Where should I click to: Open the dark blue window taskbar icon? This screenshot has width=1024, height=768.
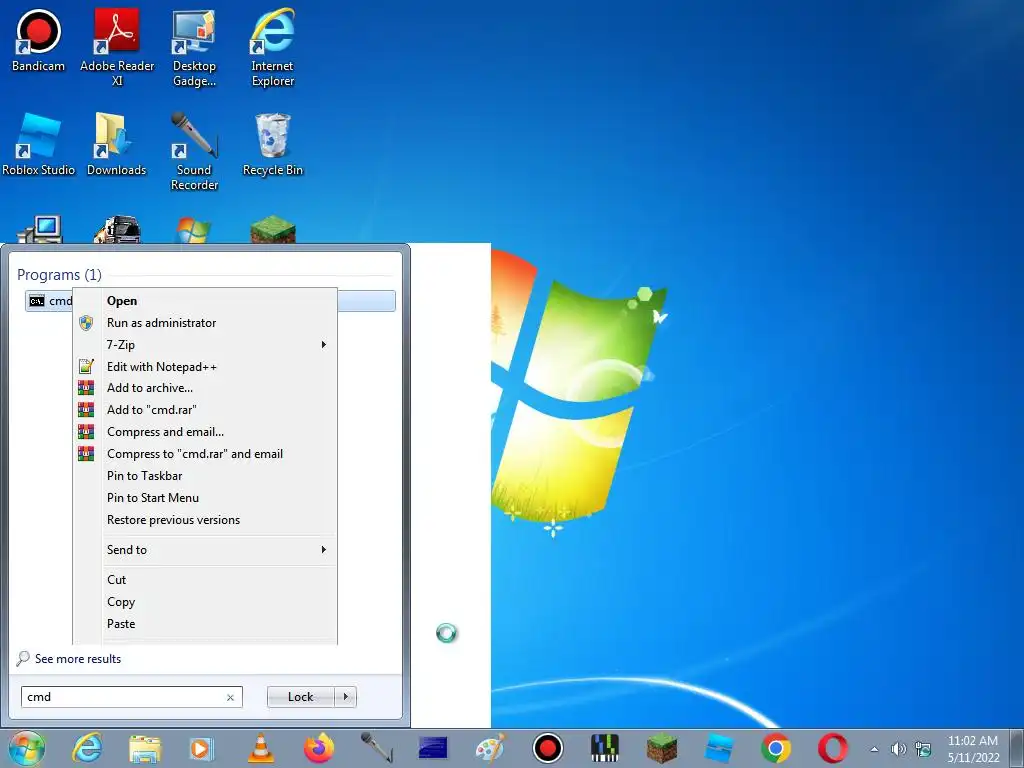(433, 748)
